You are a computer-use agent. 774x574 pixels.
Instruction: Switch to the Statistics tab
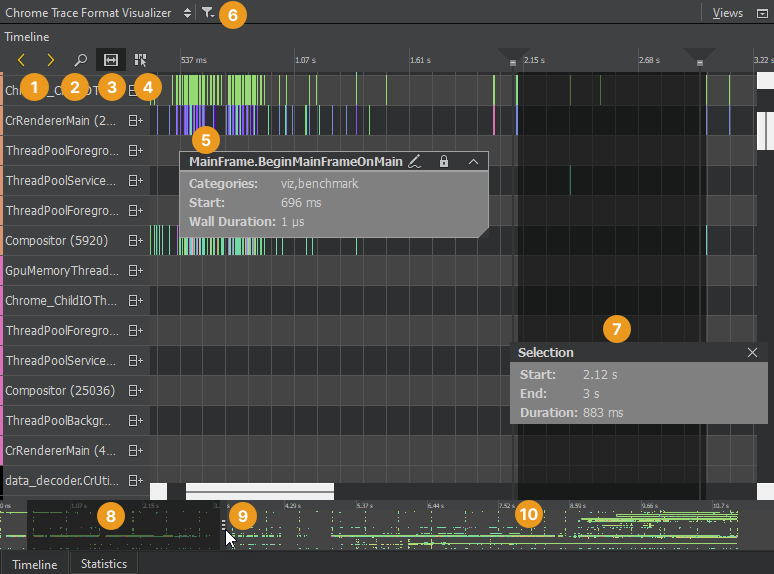pos(104,564)
